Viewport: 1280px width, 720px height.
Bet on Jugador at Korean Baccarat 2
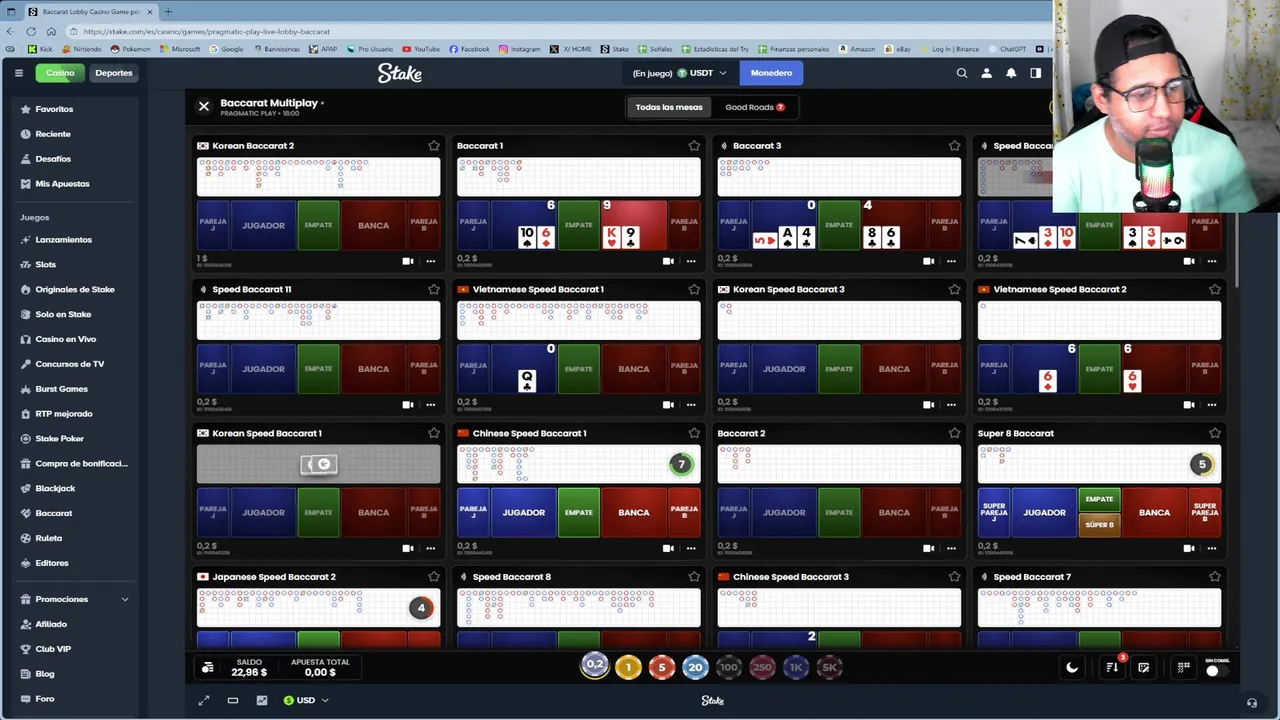263,225
